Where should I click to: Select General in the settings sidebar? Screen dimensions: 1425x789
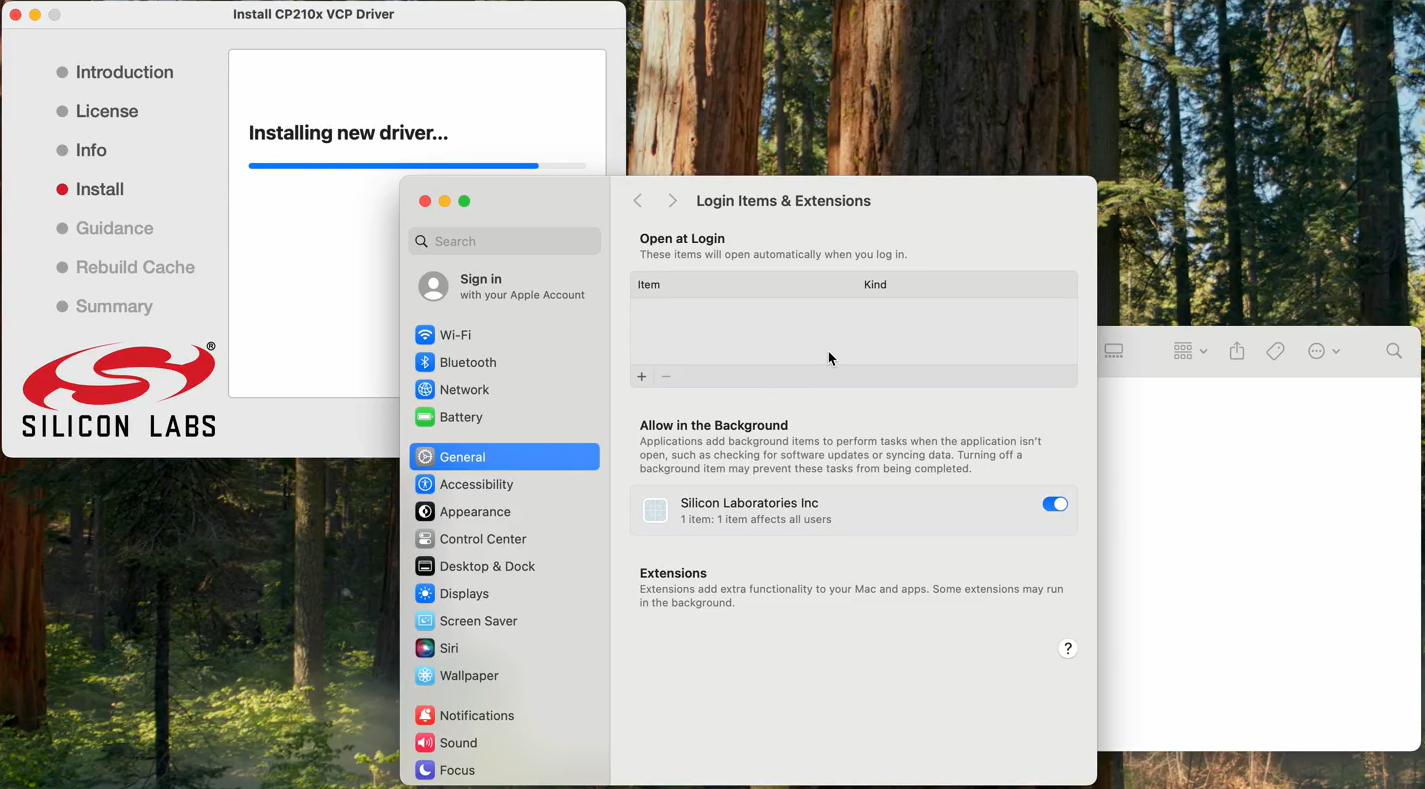(504, 457)
